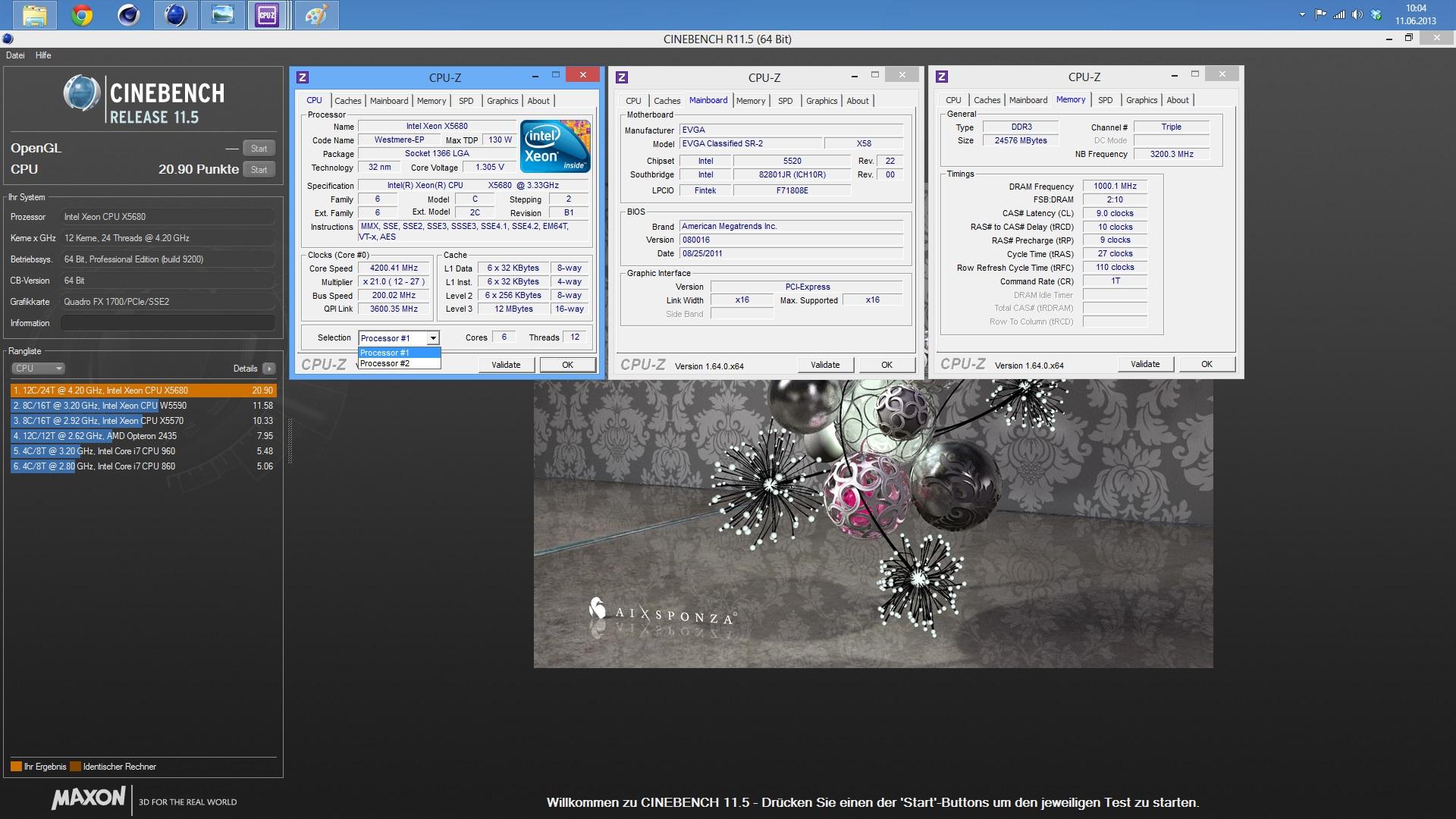This screenshot has height=819, width=1456.
Task: Click Validate in the Mainboard CPU-Z window
Action: 825,365
